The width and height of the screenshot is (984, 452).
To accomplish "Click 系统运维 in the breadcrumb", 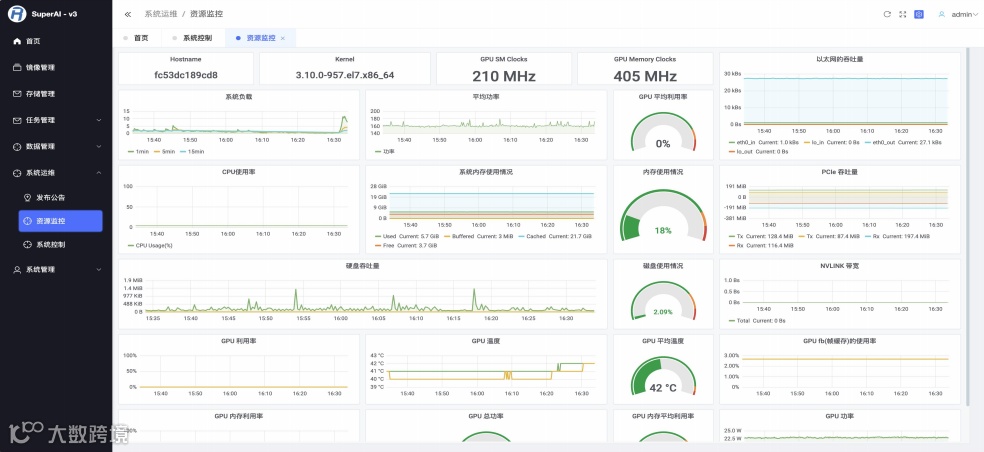I will click(x=161, y=14).
